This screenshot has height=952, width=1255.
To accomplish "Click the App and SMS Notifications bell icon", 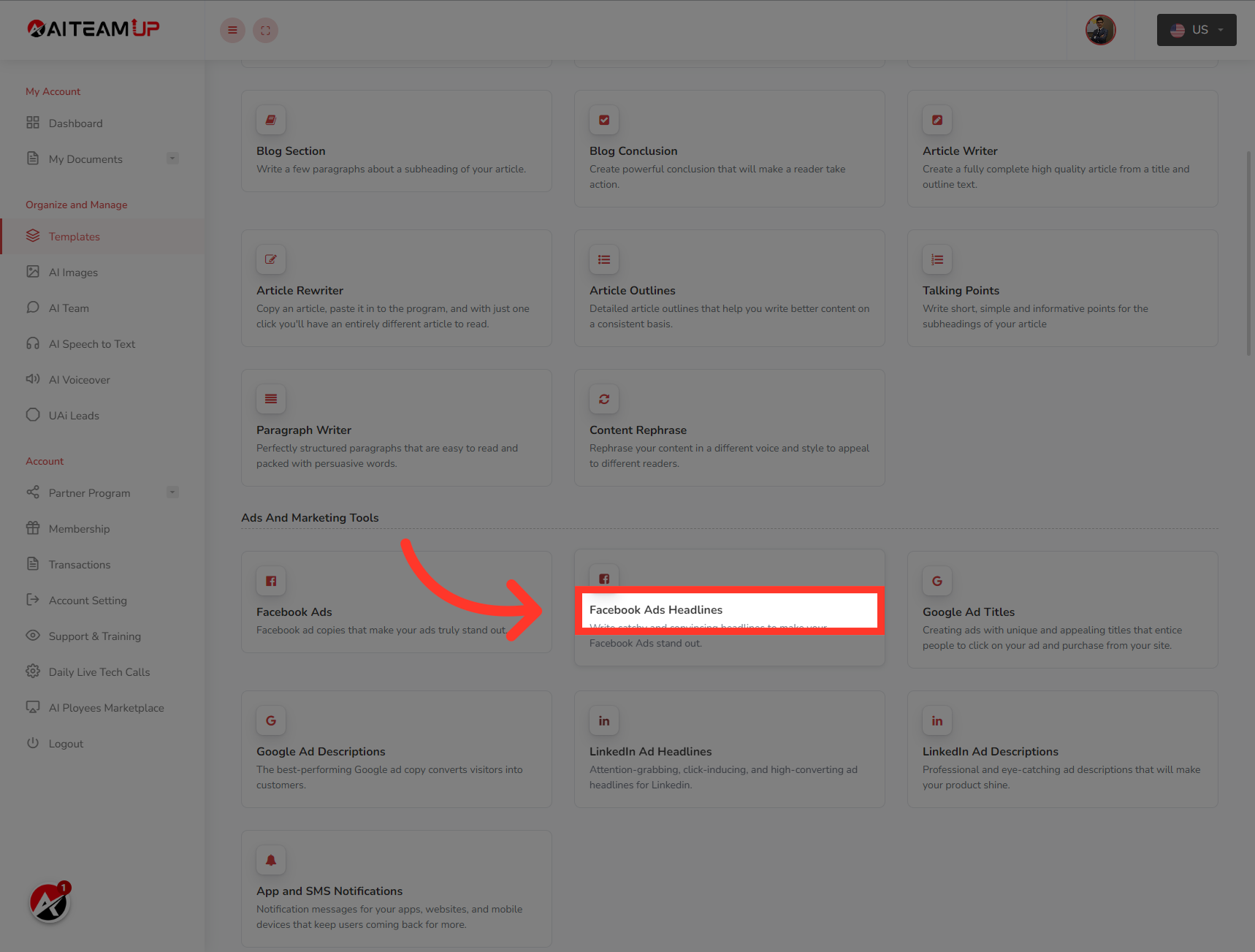I will click(270, 860).
